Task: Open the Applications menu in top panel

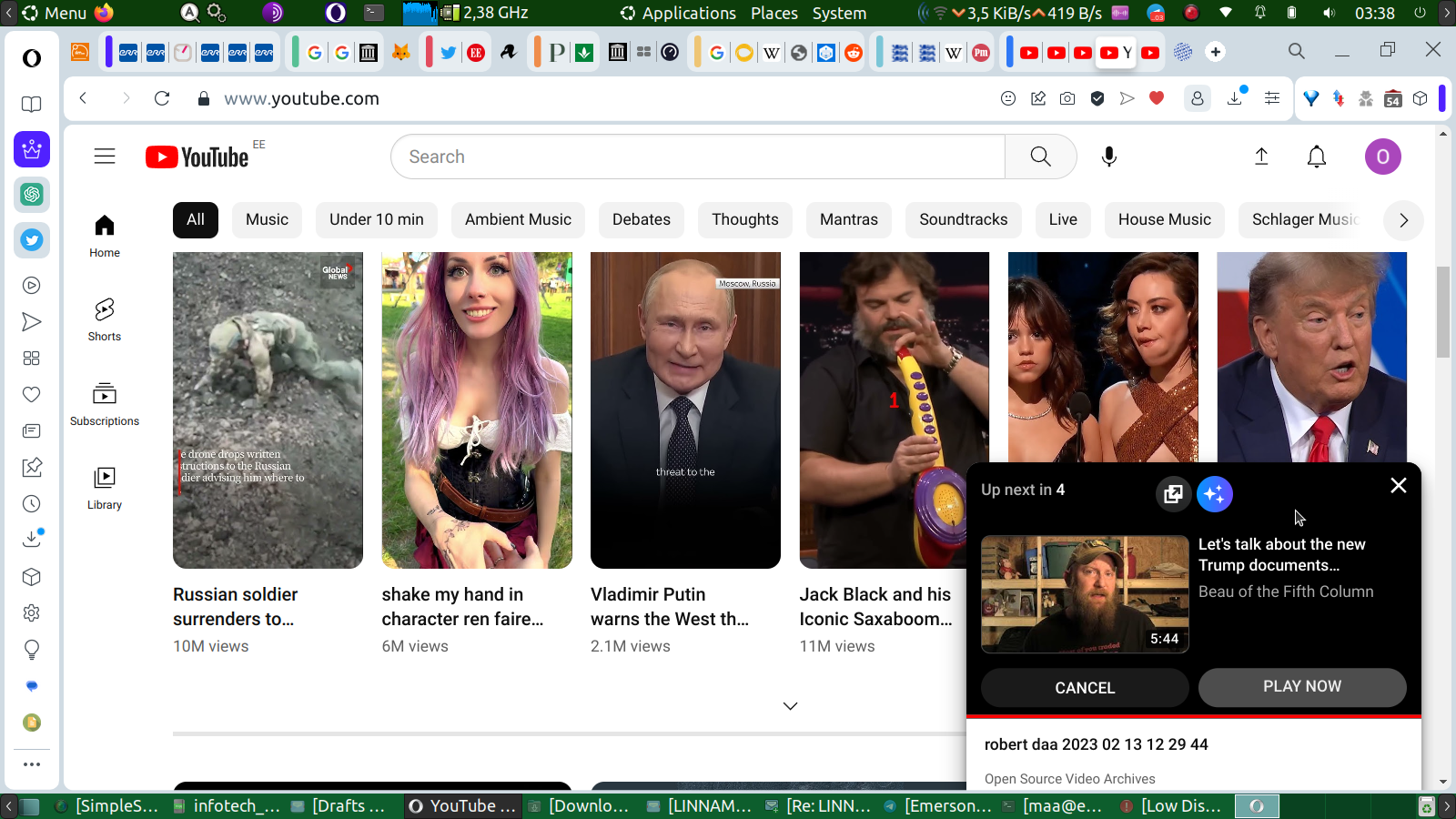Action: (678, 13)
